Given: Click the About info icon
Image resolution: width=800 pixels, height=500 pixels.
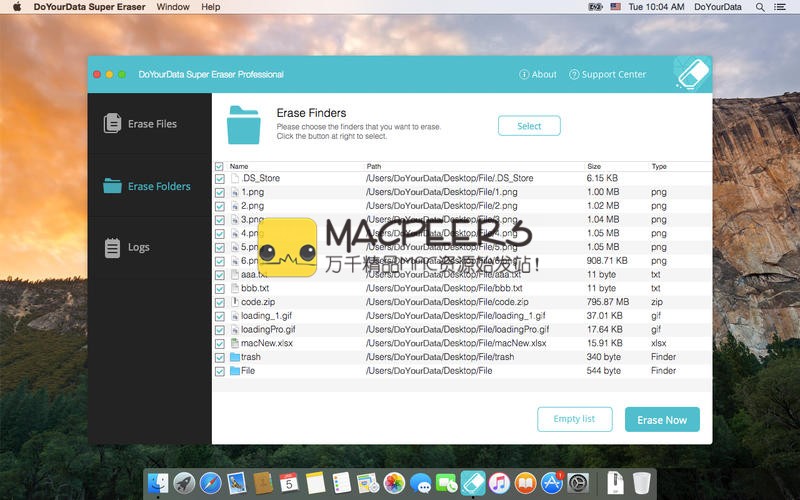Looking at the screenshot, I should (x=524, y=74).
